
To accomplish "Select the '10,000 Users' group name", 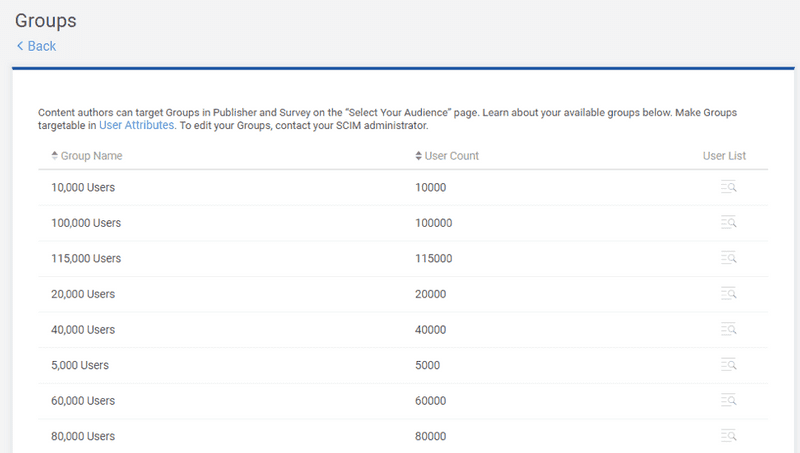I will coord(83,187).
